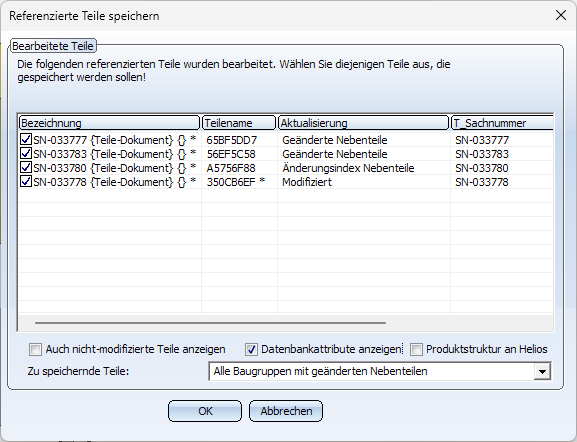Uncheck the SN-033783 row checkbox

click(26, 153)
